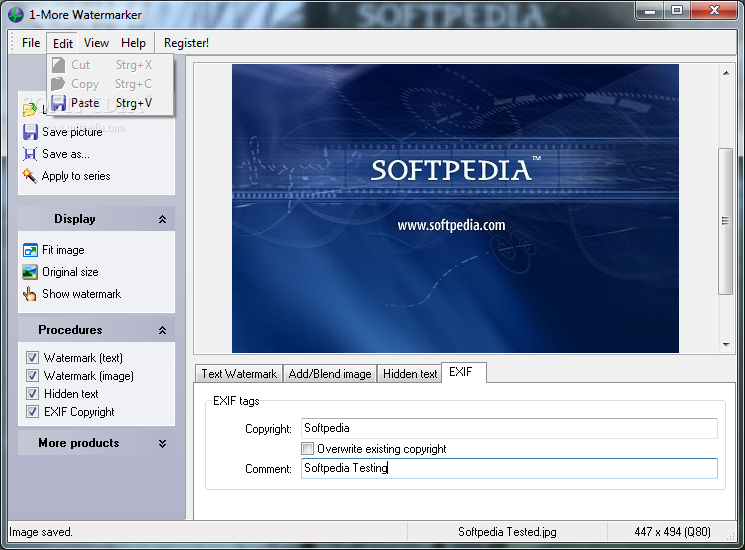Click the 'Softpedia Tested.jpg' status bar filename
The image size is (745, 550).
[x=507, y=532]
